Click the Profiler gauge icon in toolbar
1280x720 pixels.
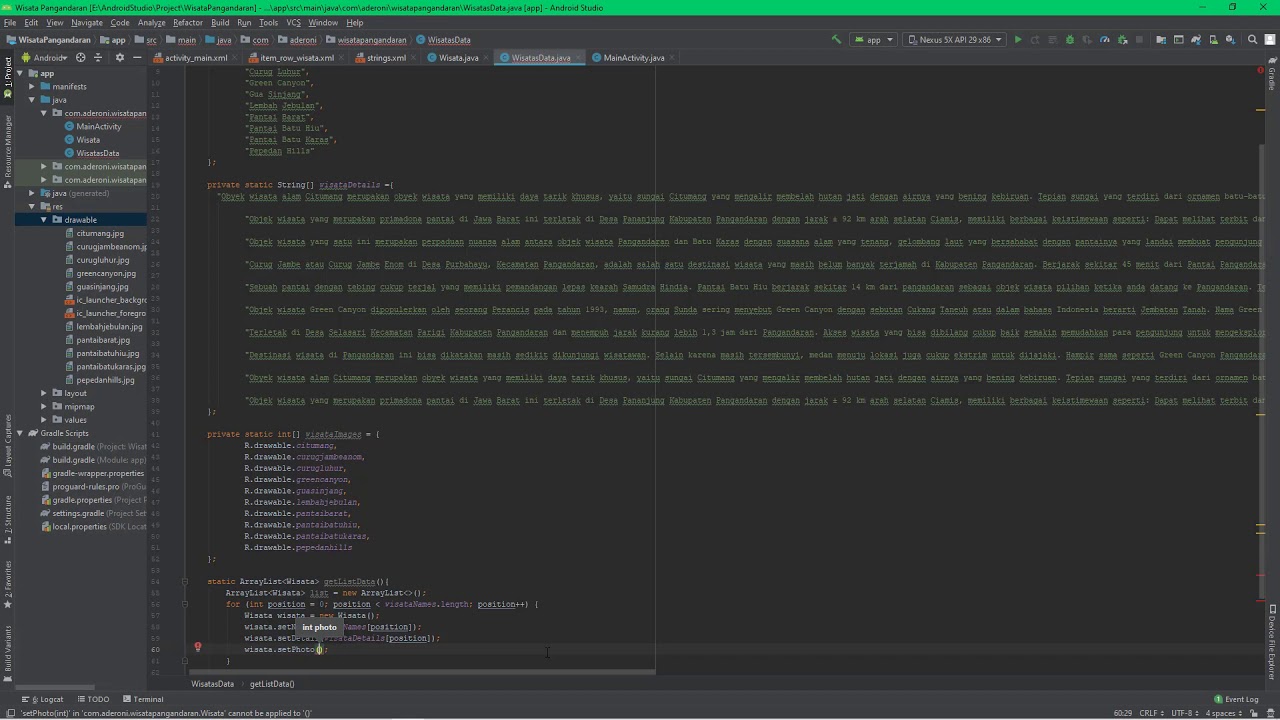(1104, 40)
